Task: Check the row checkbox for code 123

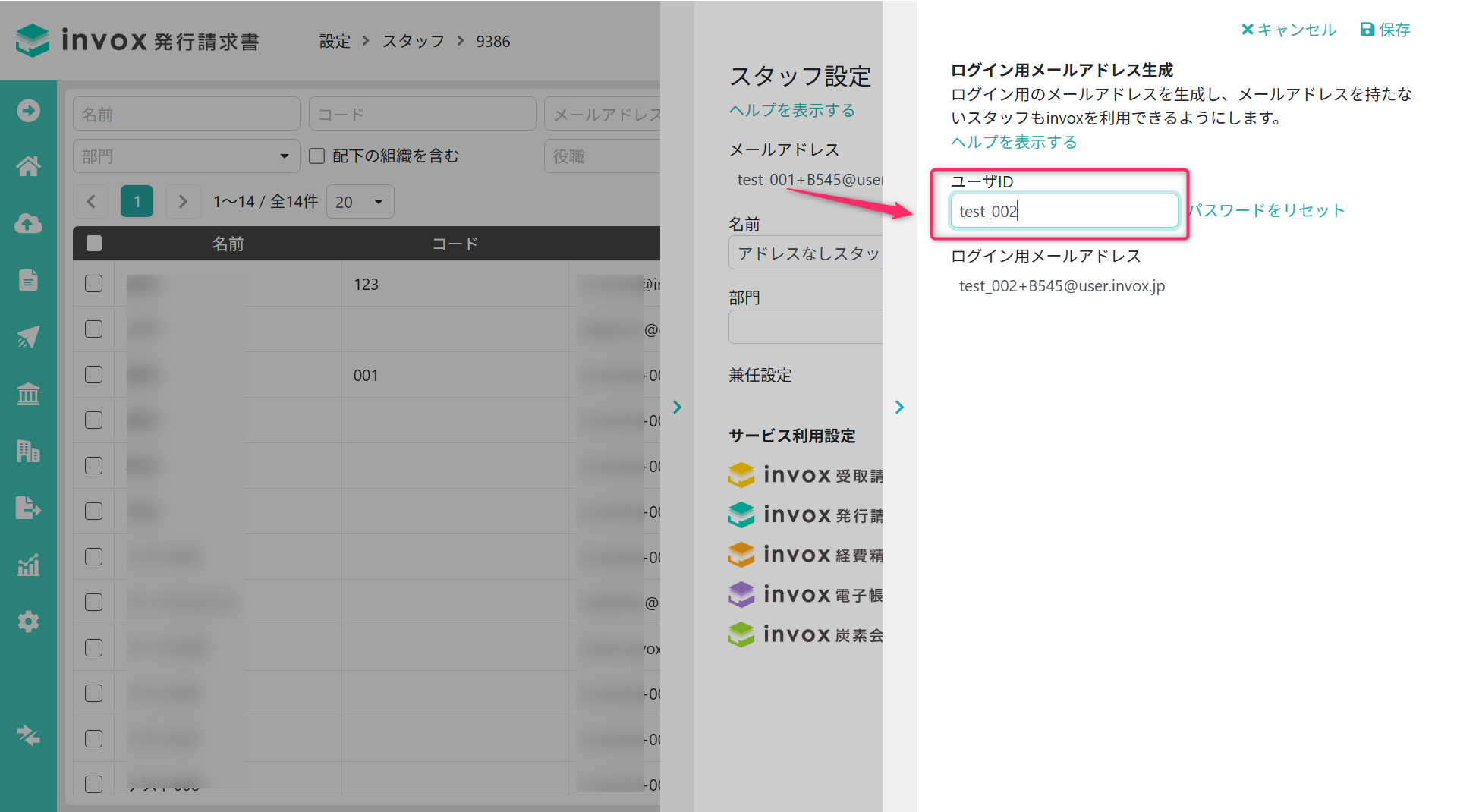Action: (94, 284)
